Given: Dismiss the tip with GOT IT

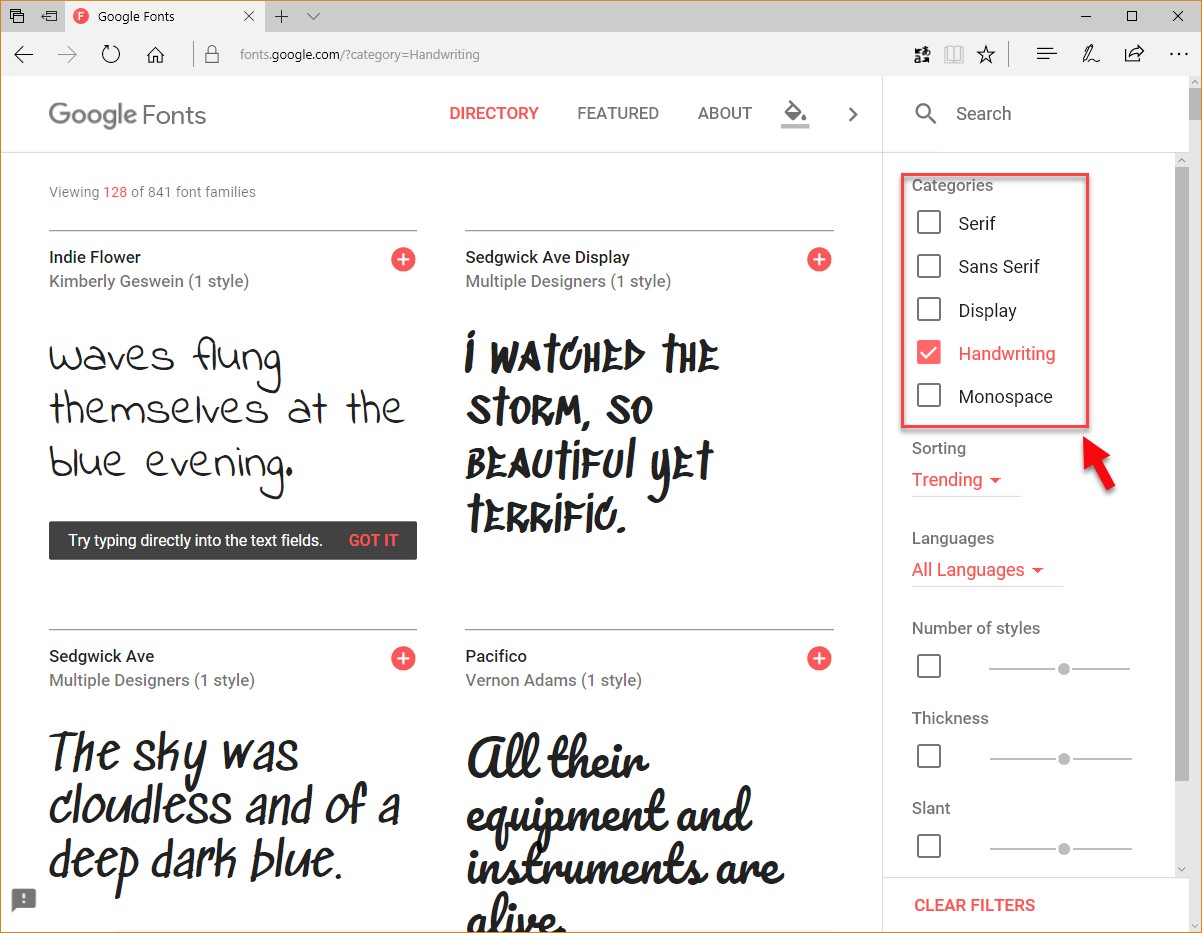Looking at the screenshot, I should click(373, 540).
